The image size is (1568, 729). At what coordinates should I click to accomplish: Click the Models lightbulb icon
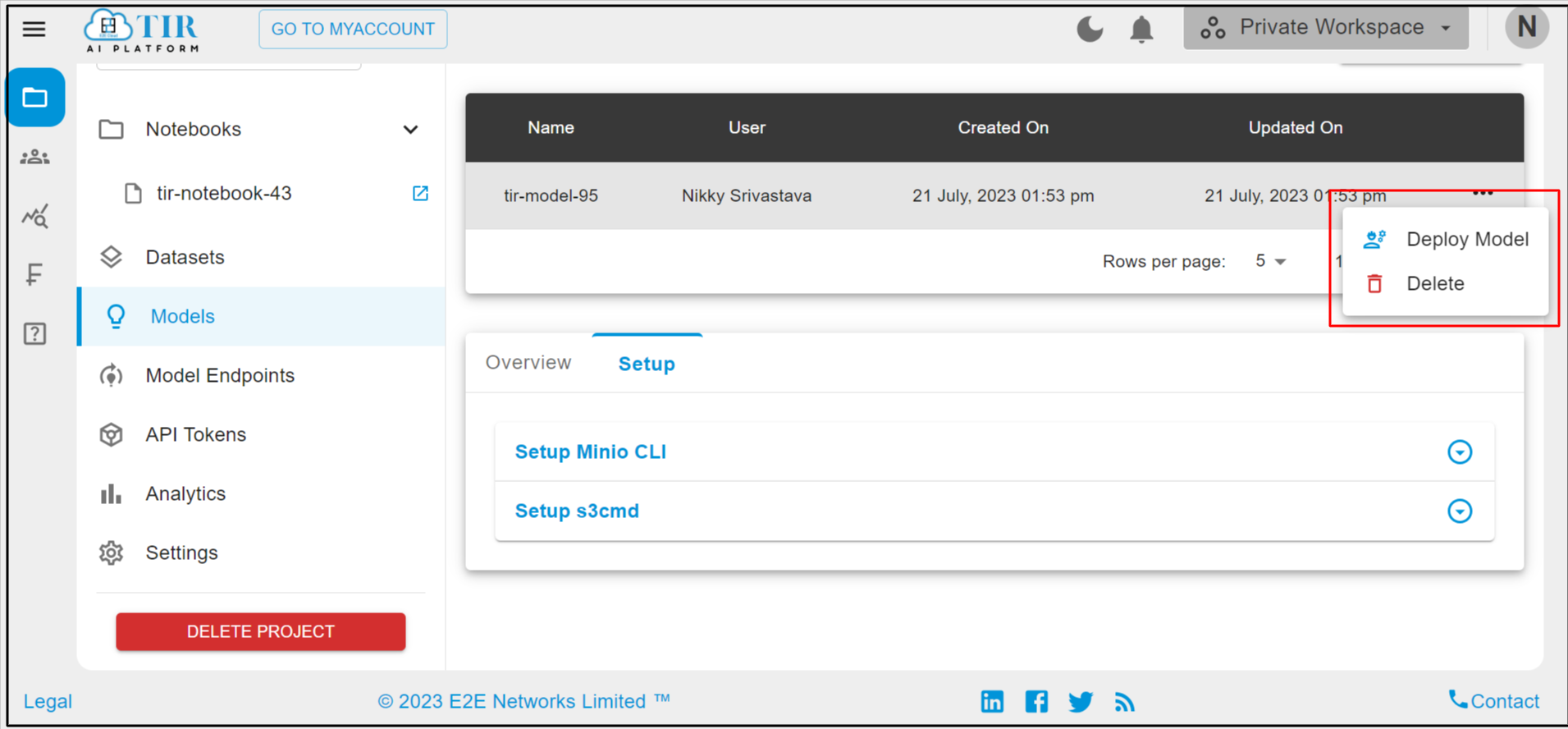pos(116,316)
